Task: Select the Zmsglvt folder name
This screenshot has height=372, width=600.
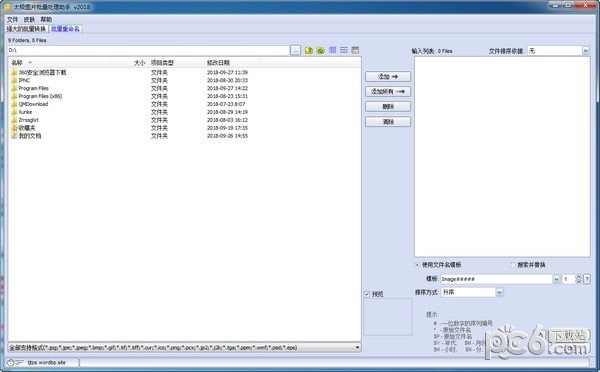Action: 28,120
